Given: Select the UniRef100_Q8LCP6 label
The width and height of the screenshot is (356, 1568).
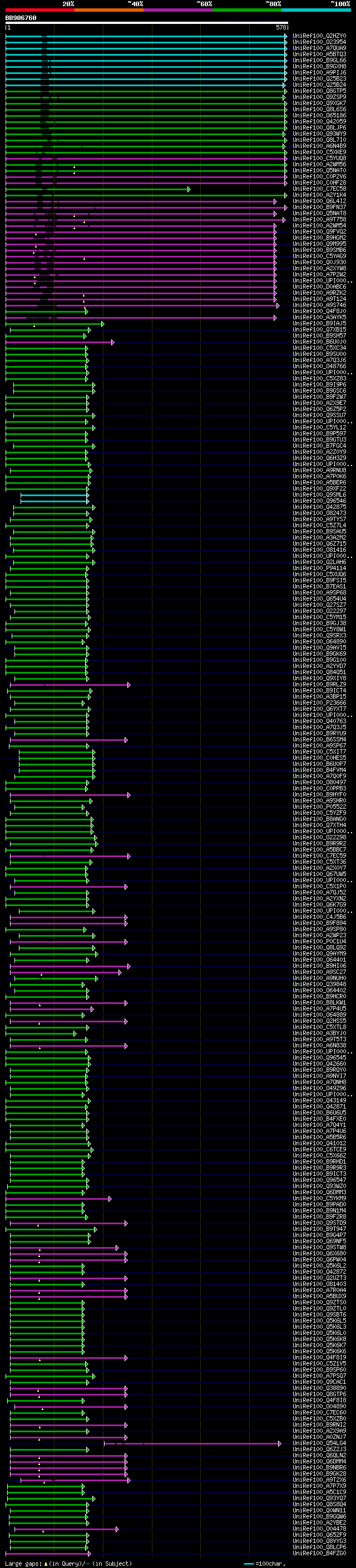Looking at the screenshot, I should tap(319, 1547).
